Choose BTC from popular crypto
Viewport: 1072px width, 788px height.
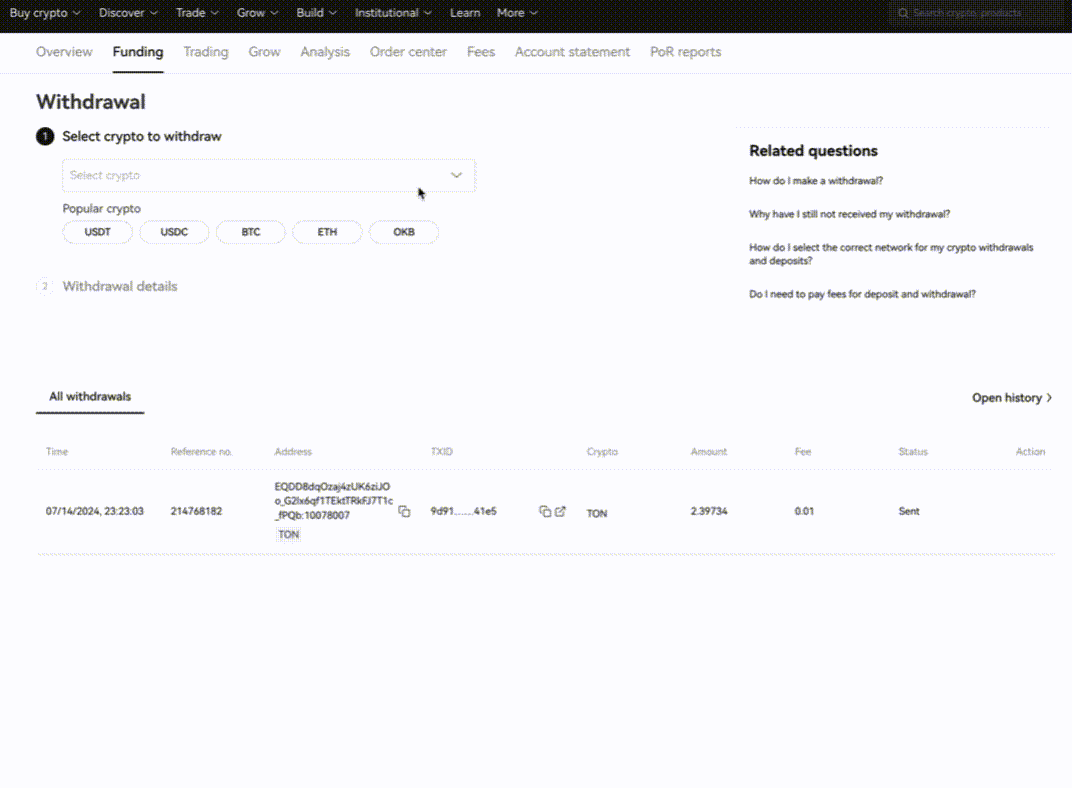click(251, 232)
